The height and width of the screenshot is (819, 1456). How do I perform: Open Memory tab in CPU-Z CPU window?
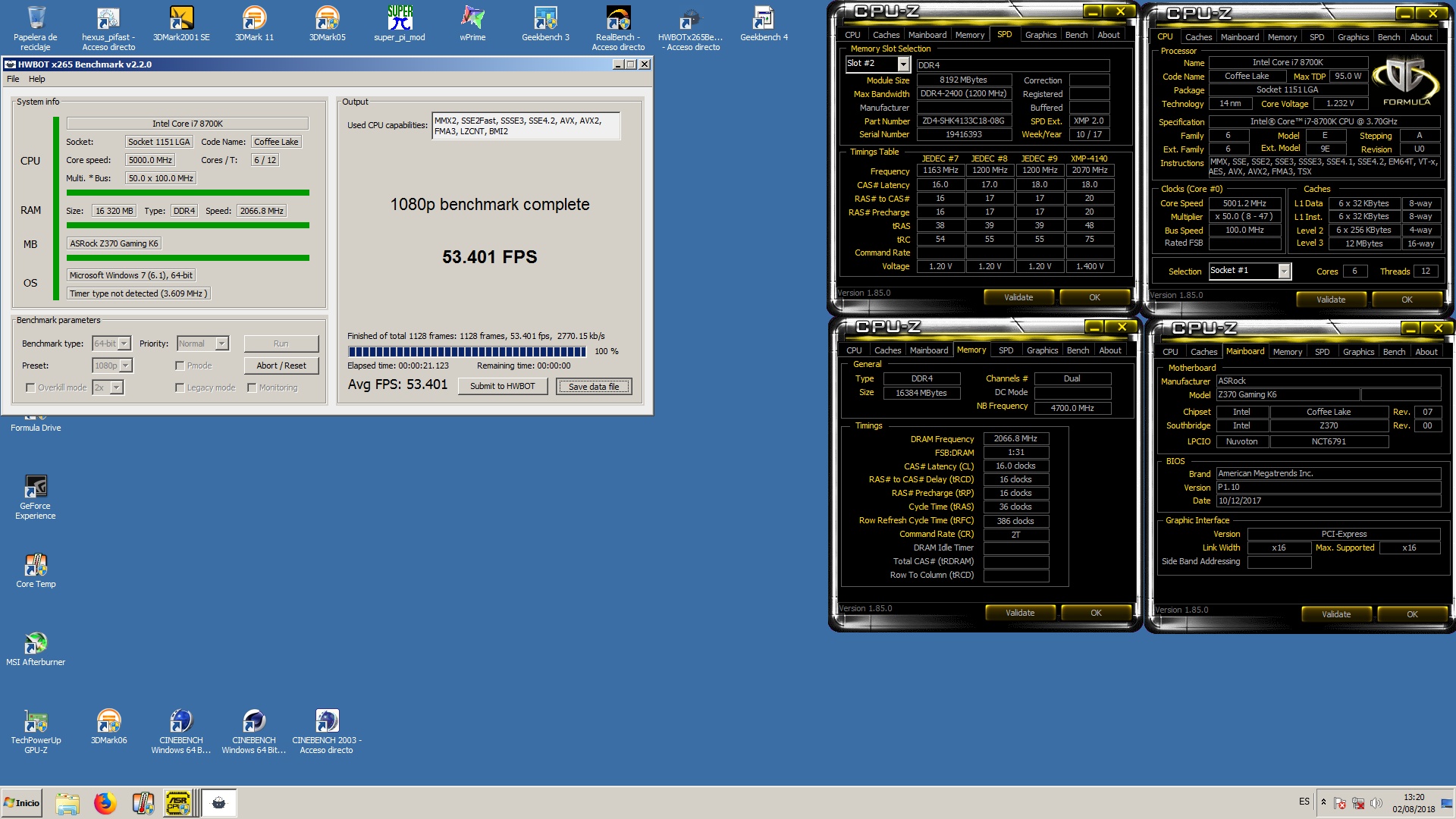(1282, 37)
